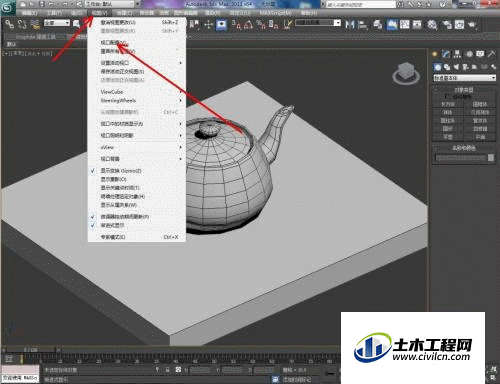This screenshot has width=500, height=384.
Task: Switch to the Modify command panel tab
Action: click(446, 54)
